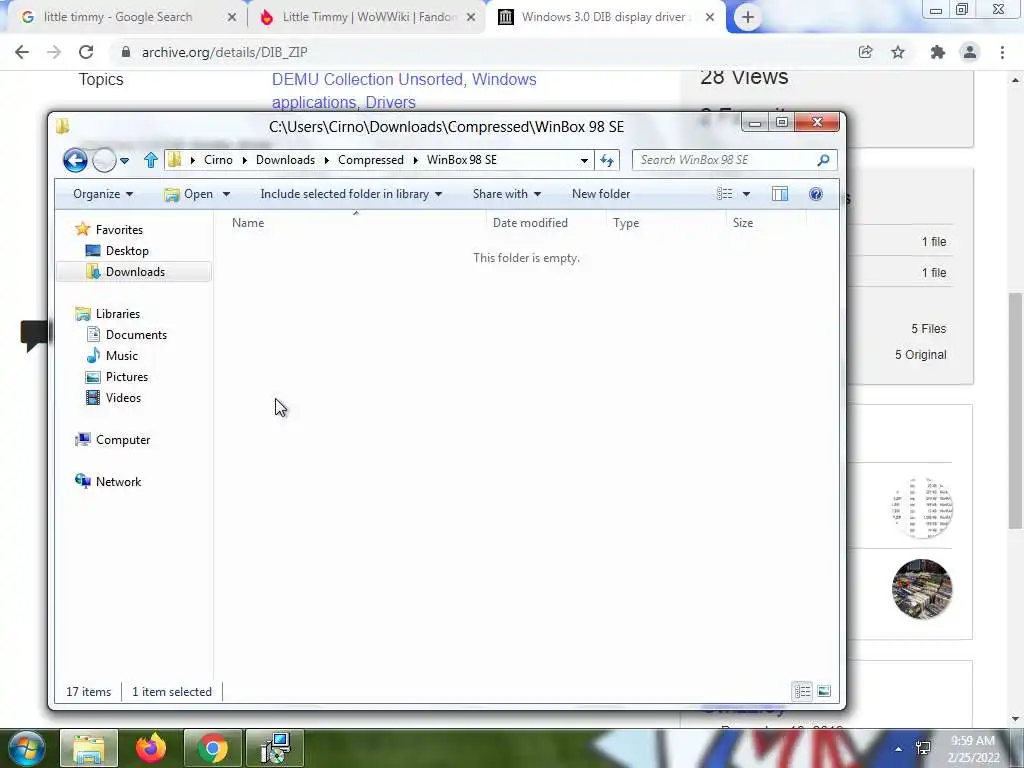
Task: Open the Windows Start menu
Action: pyautogui.click(x=26, y=748)
